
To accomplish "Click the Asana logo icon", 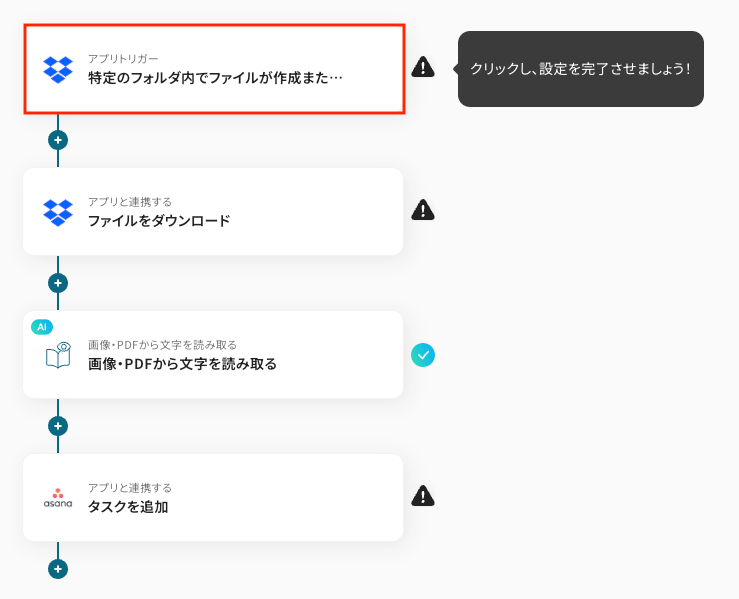I will [58, 498].
